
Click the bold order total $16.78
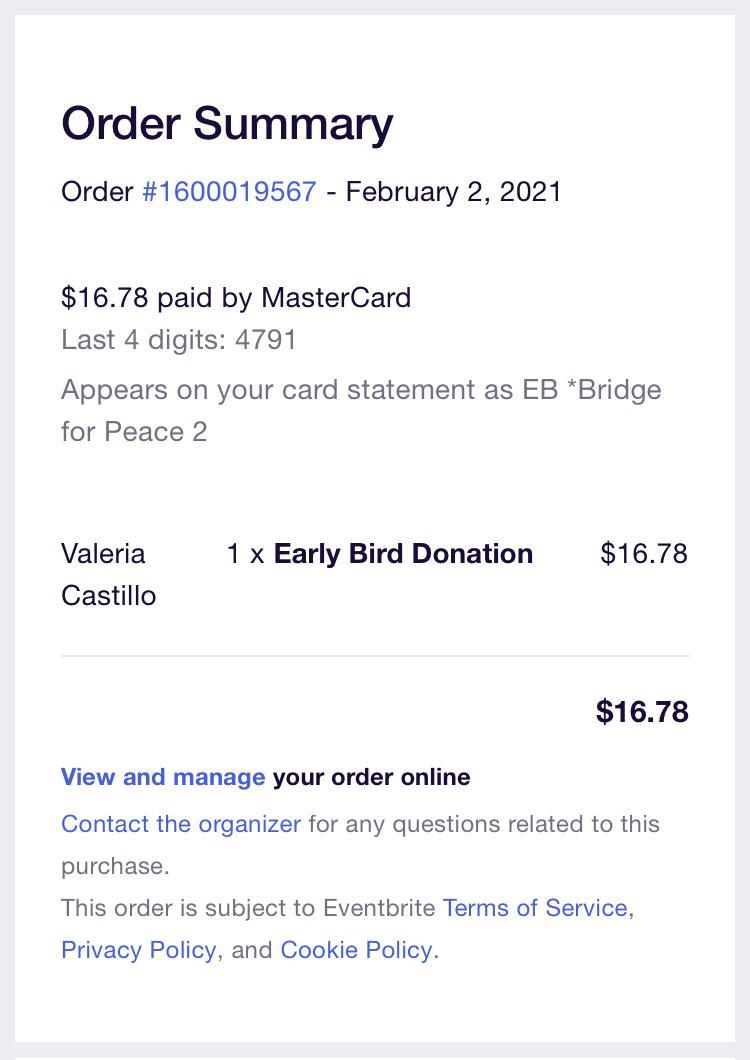click(642, 712)
